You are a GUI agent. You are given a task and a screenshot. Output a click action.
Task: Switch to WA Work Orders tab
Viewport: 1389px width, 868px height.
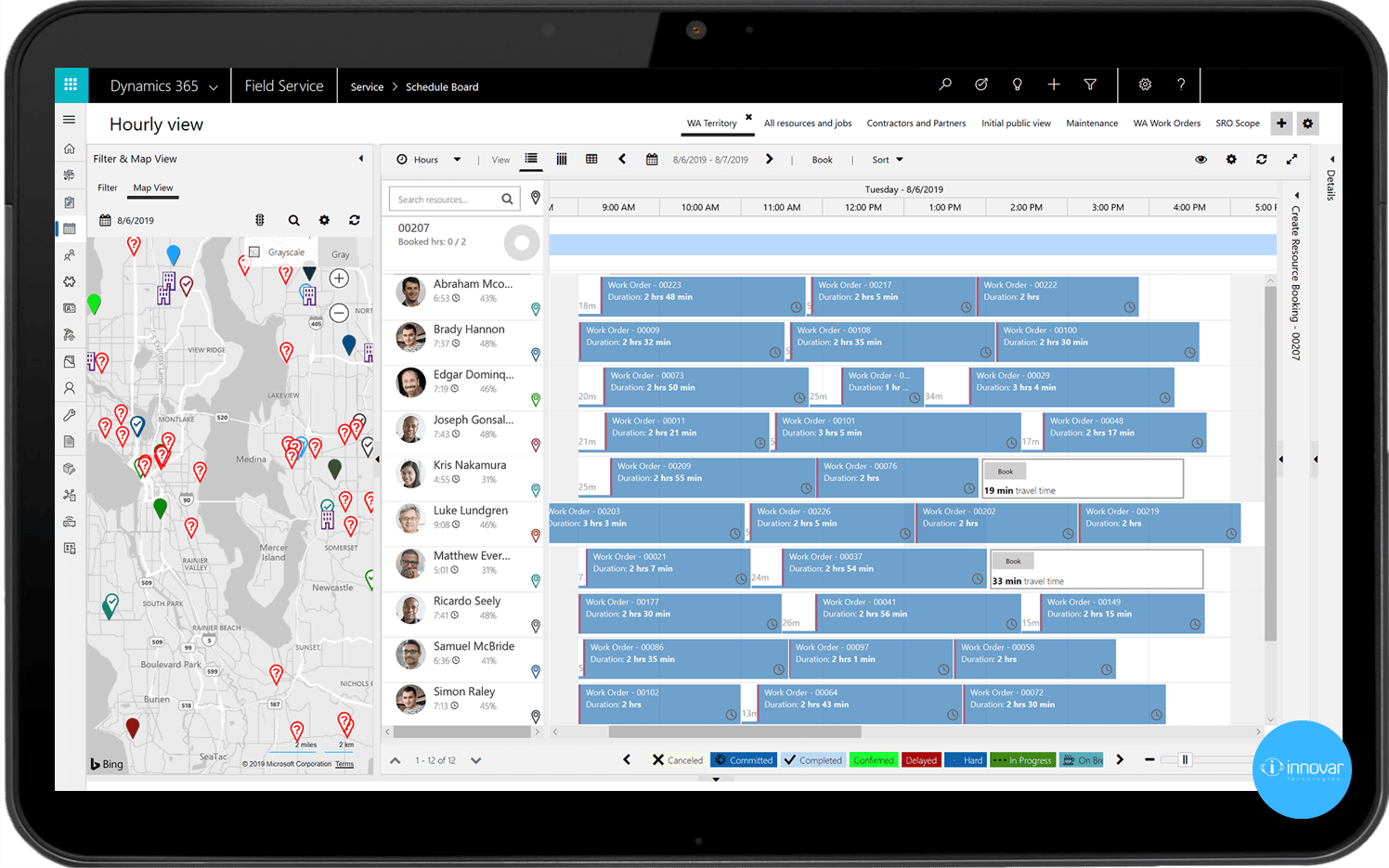point(1166,123)
